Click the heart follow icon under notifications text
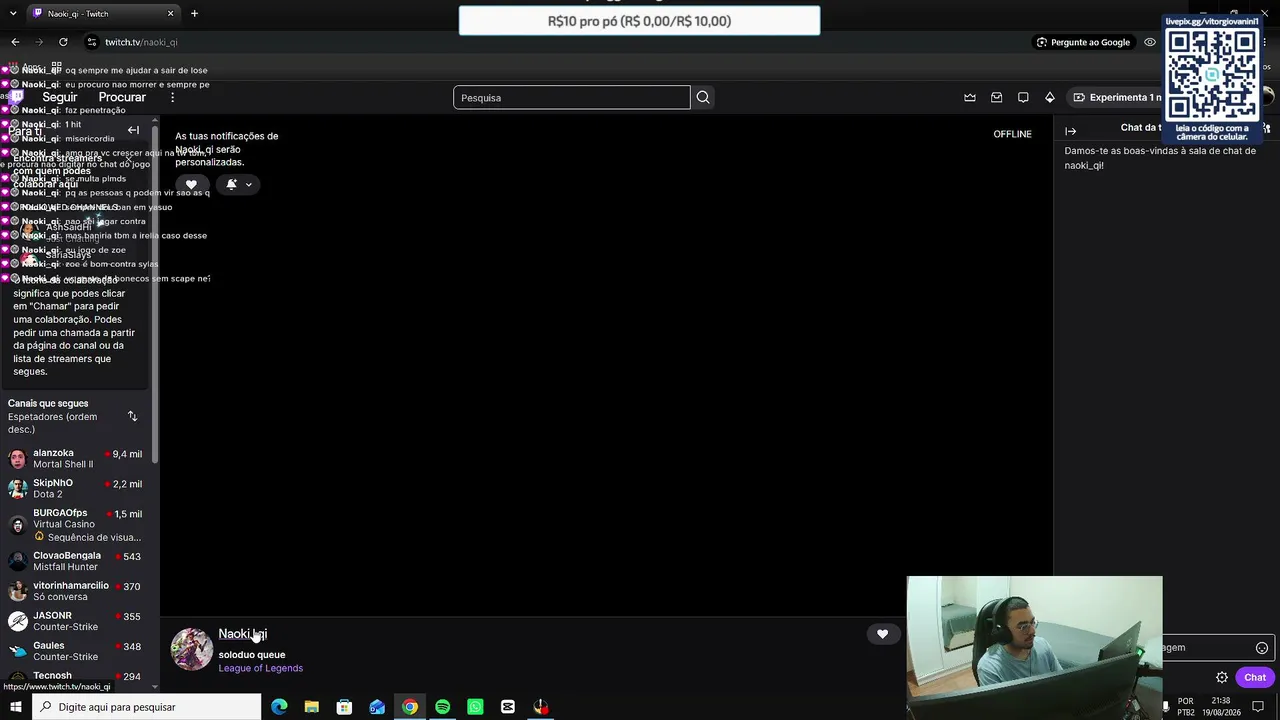Viewport: 1280px width, 720px height. 191,184
